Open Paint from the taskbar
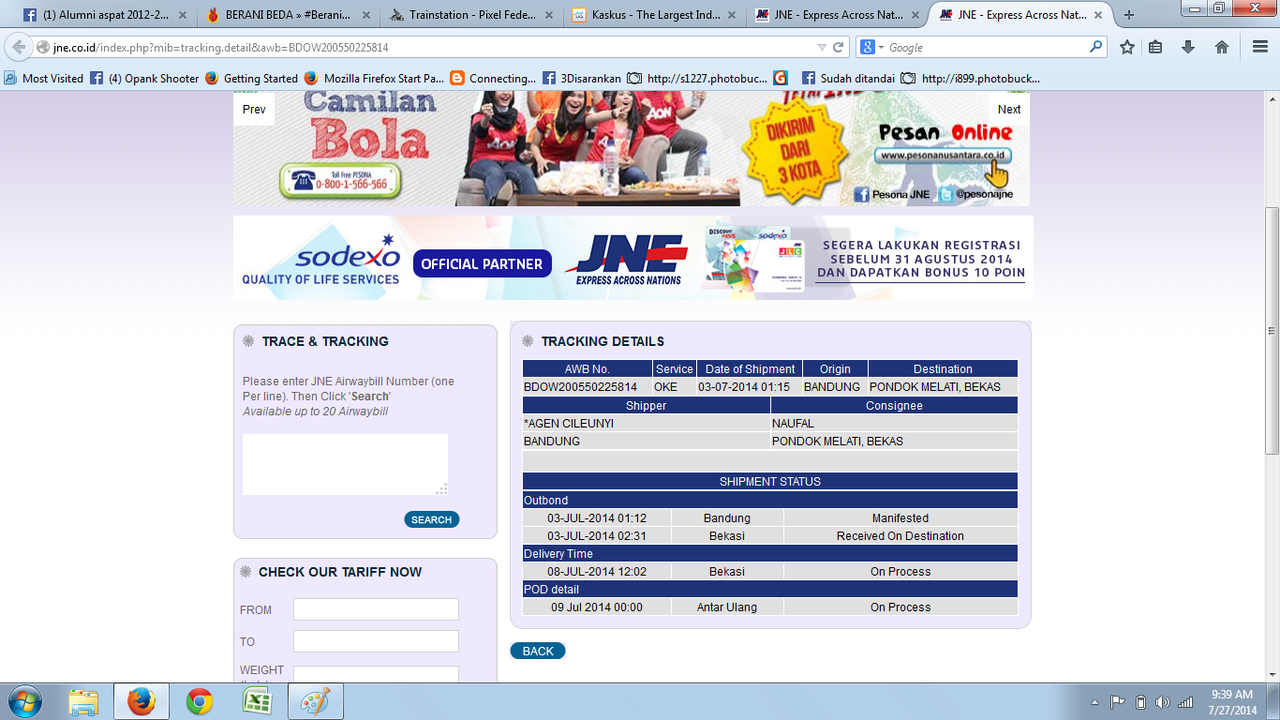 (x=315, y=702)
